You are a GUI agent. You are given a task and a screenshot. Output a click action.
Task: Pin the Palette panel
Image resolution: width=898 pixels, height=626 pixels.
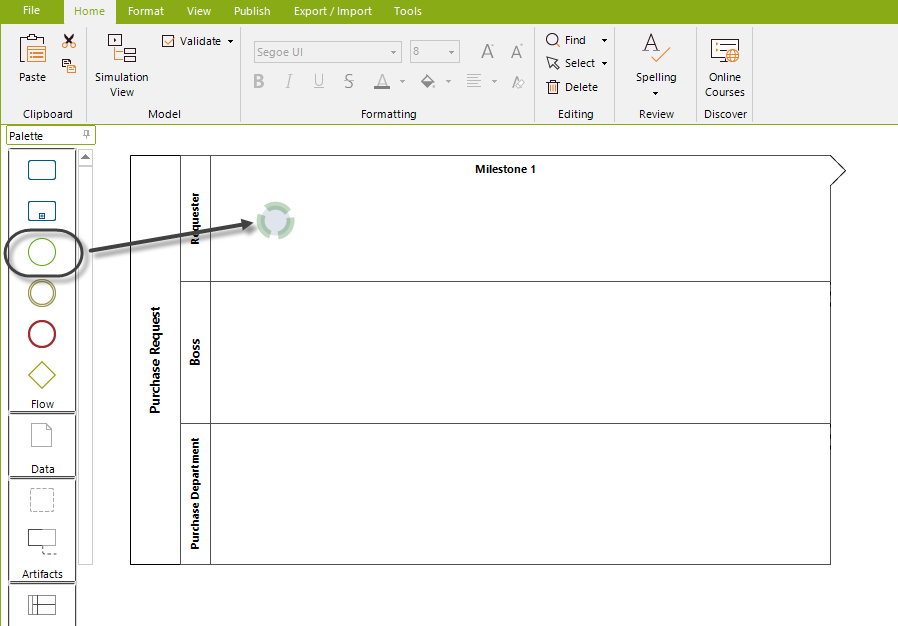pyautogui.click(x=86, y=135)
